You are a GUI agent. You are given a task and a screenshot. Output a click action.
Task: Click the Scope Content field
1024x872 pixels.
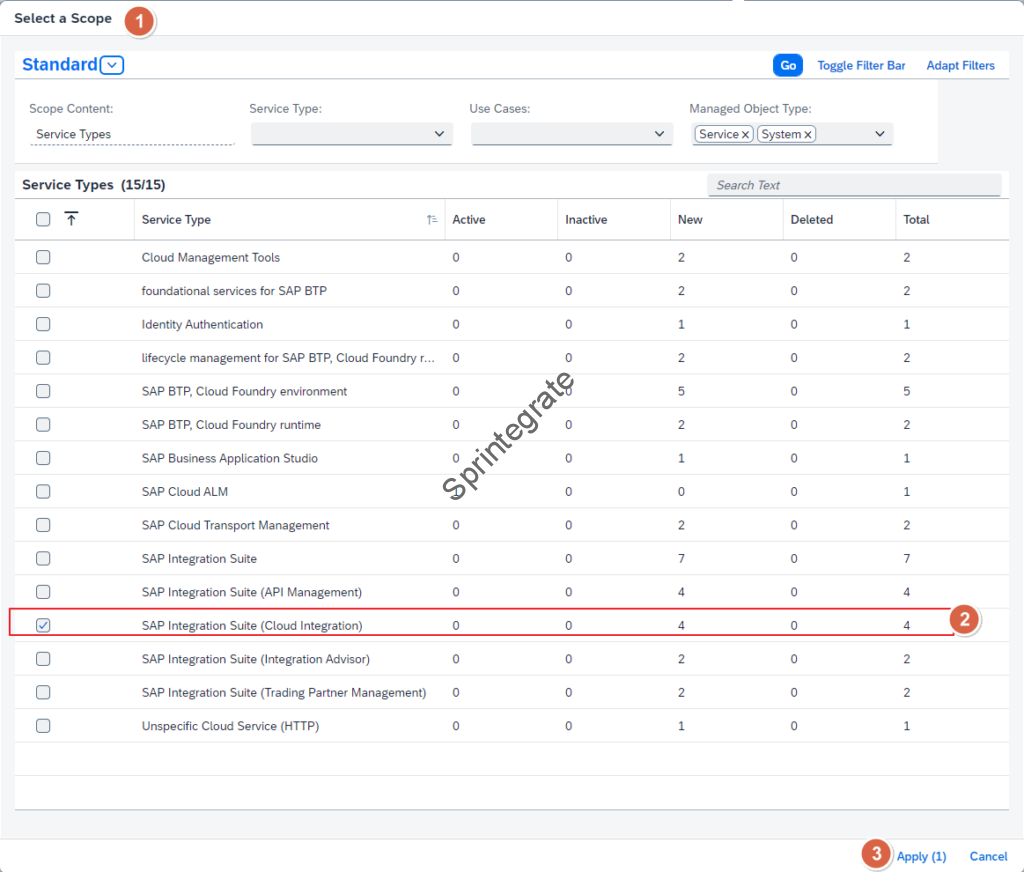coord(130,134)
